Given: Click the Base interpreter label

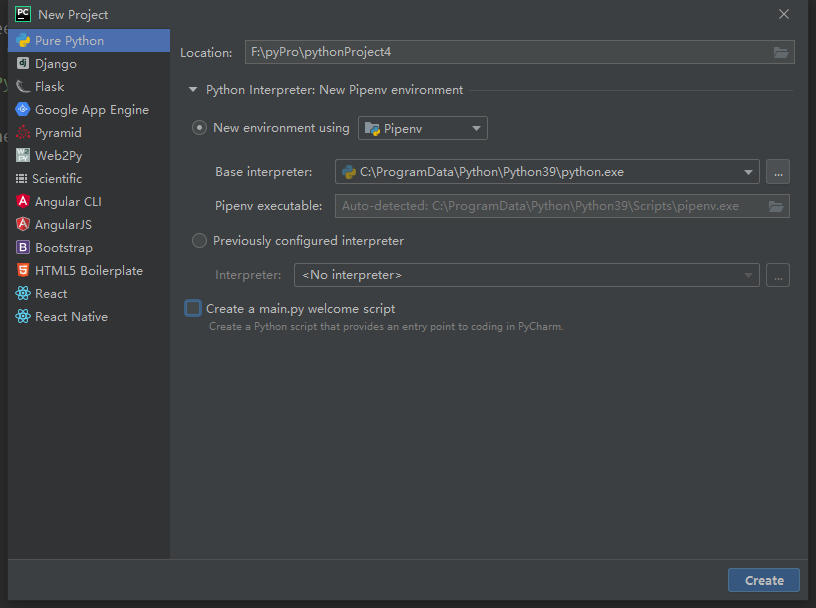Looking at the screenshot, I should pyautogui.click(x=264, y=172).
